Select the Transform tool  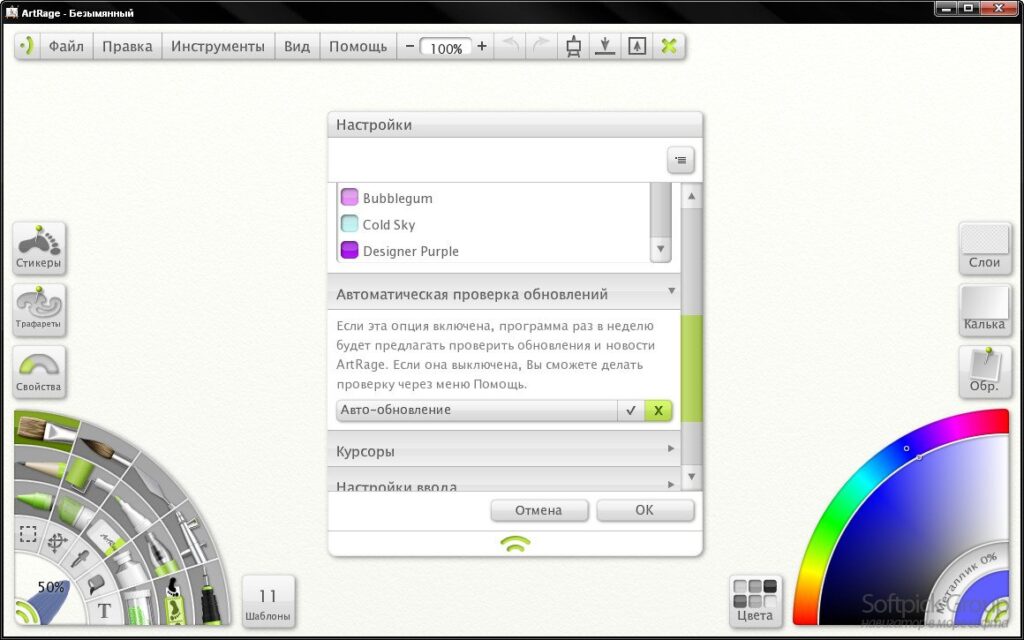[x=57, y=541]
